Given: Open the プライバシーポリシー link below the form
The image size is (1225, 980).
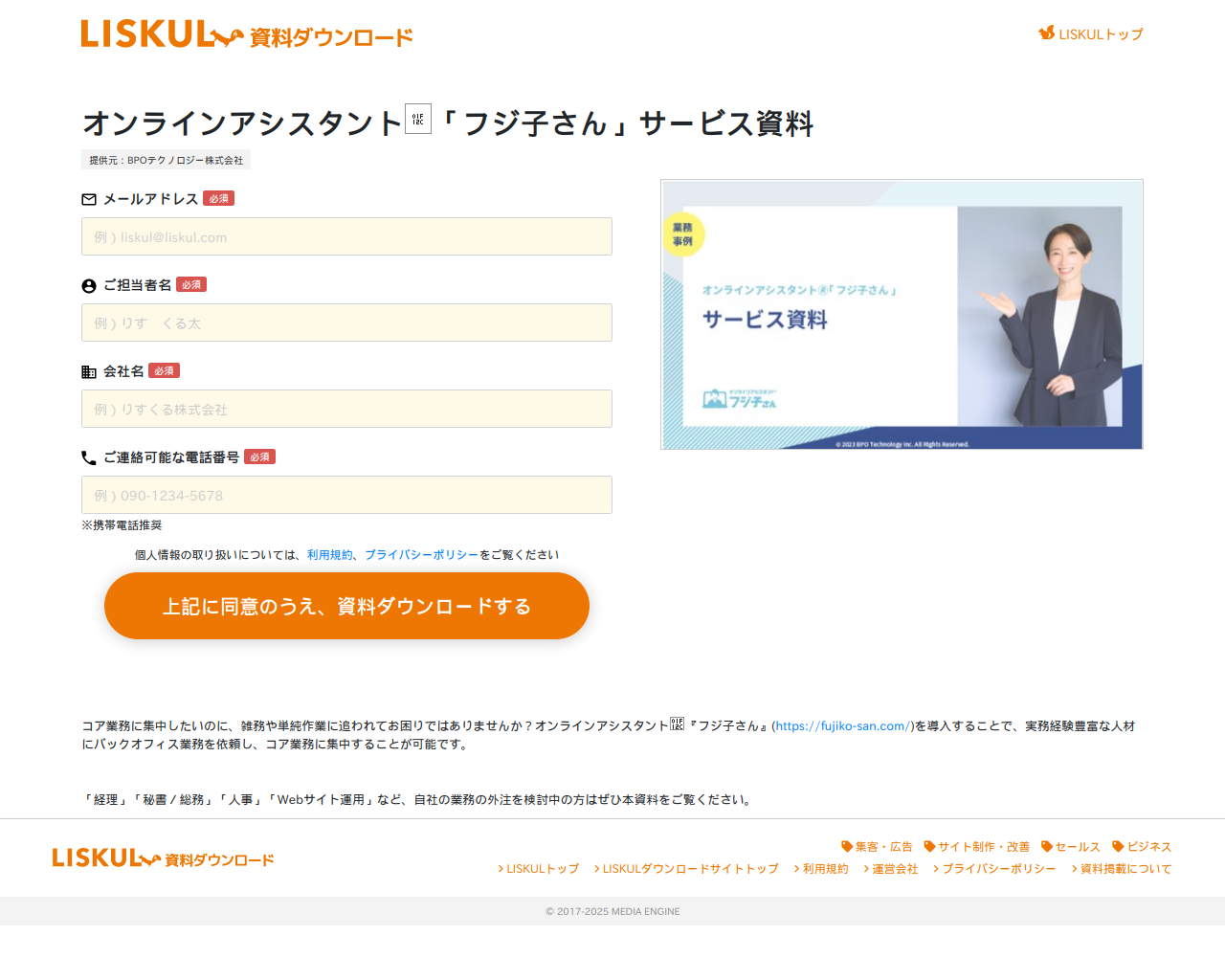Looking at the screenshot, I should tap(421, 555).
